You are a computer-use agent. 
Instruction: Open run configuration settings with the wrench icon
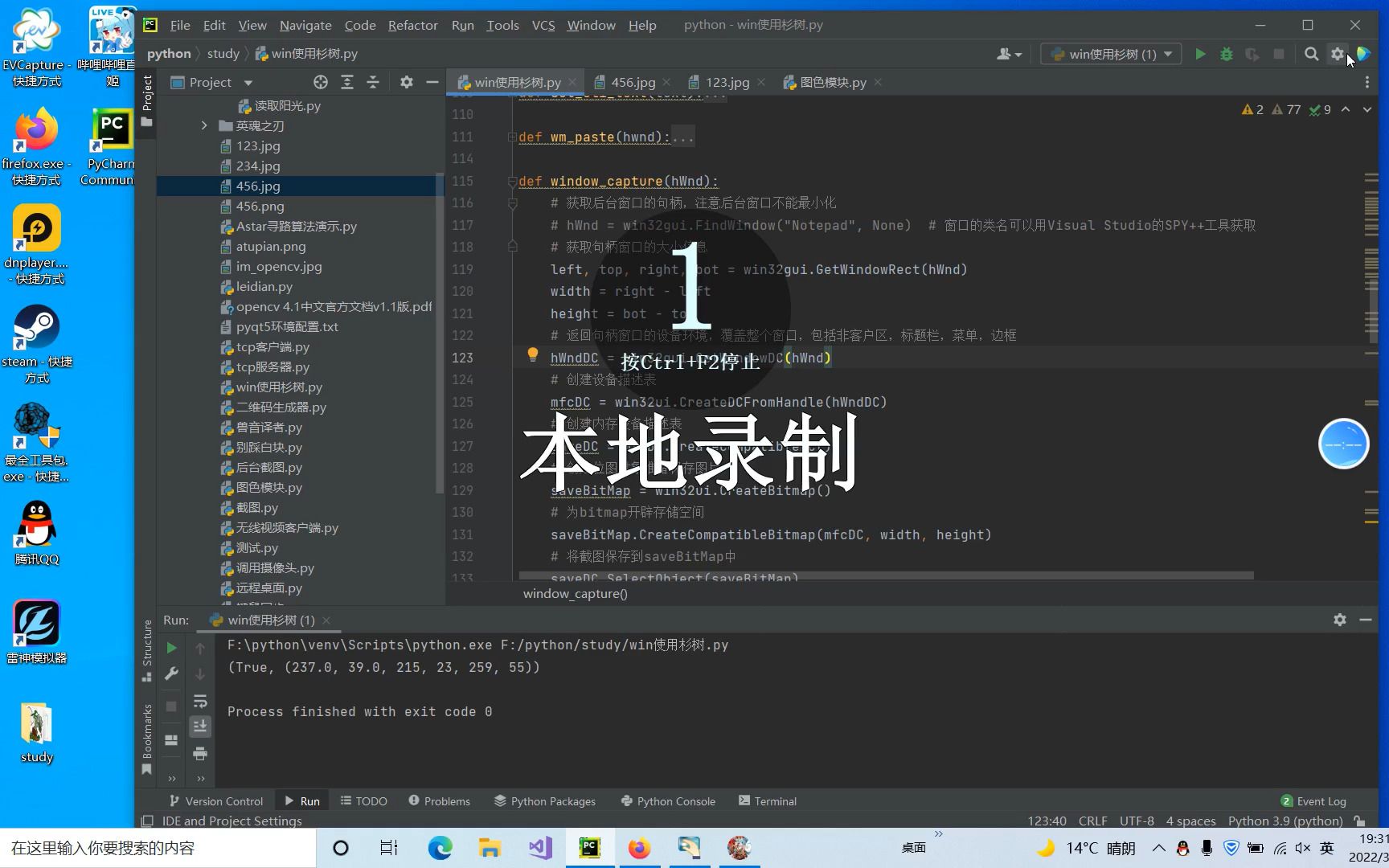(170, 674)
